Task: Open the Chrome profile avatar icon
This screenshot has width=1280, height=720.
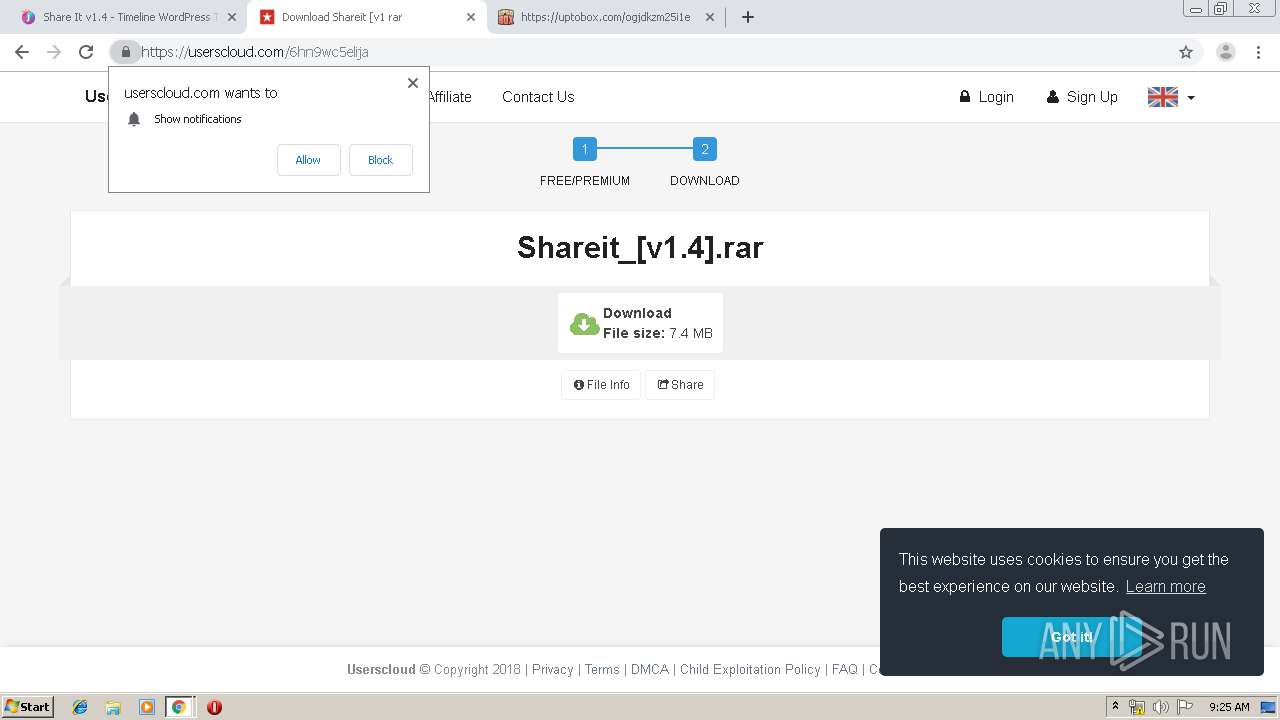Action: tap(1225, 52)
